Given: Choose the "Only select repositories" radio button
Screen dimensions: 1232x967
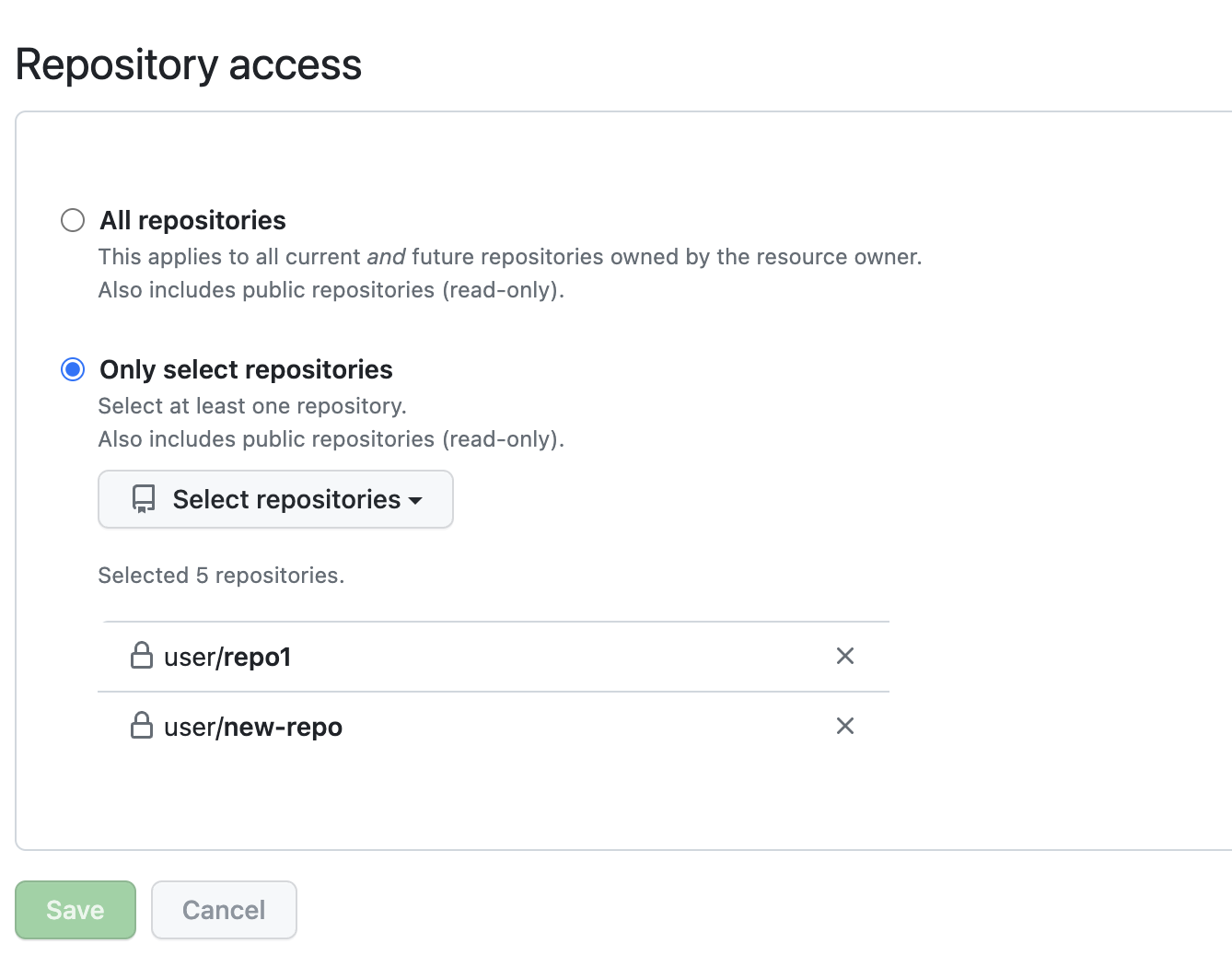Looking at the screenshot, I should coord(73,369).
